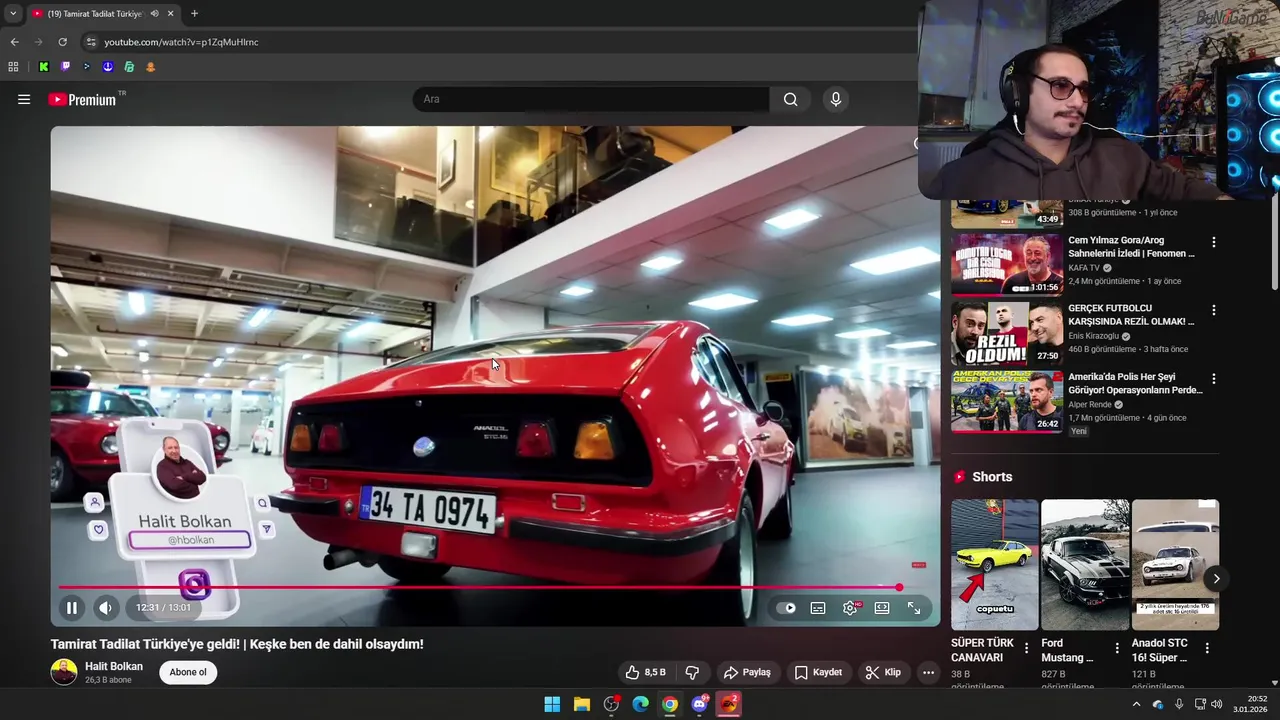Toggle subtitles captions button in player
1280x720 pixels.
pos(818,607)
